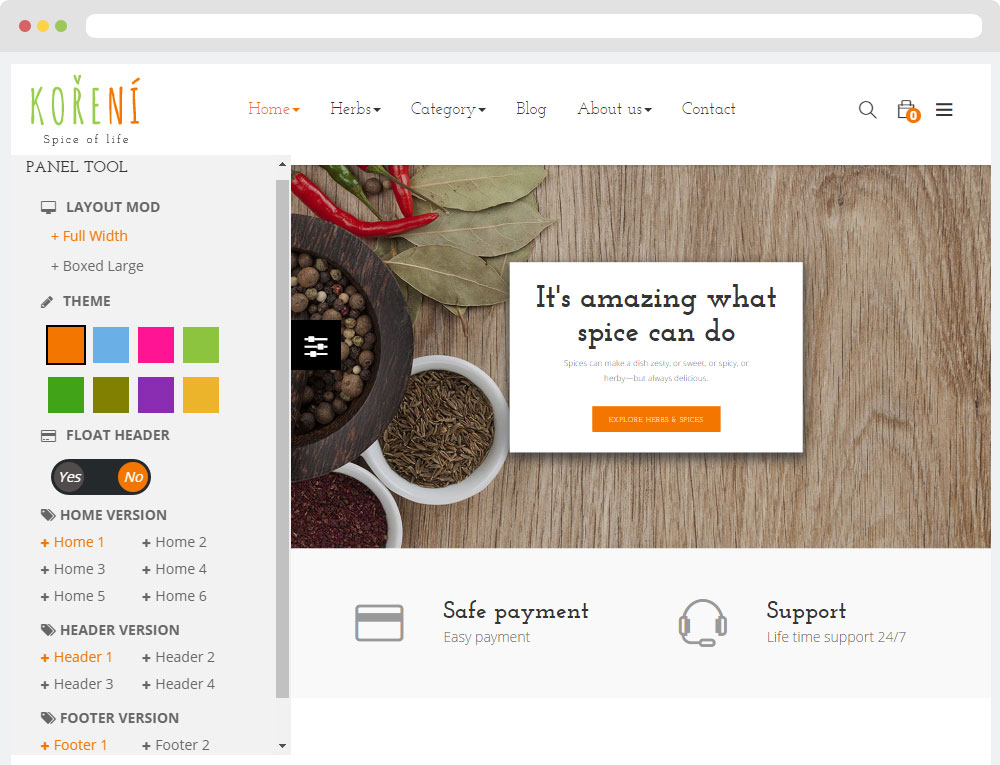The image size is (1000, 765).
Task: Click the panel tool sliders icon
Action: 316,346
